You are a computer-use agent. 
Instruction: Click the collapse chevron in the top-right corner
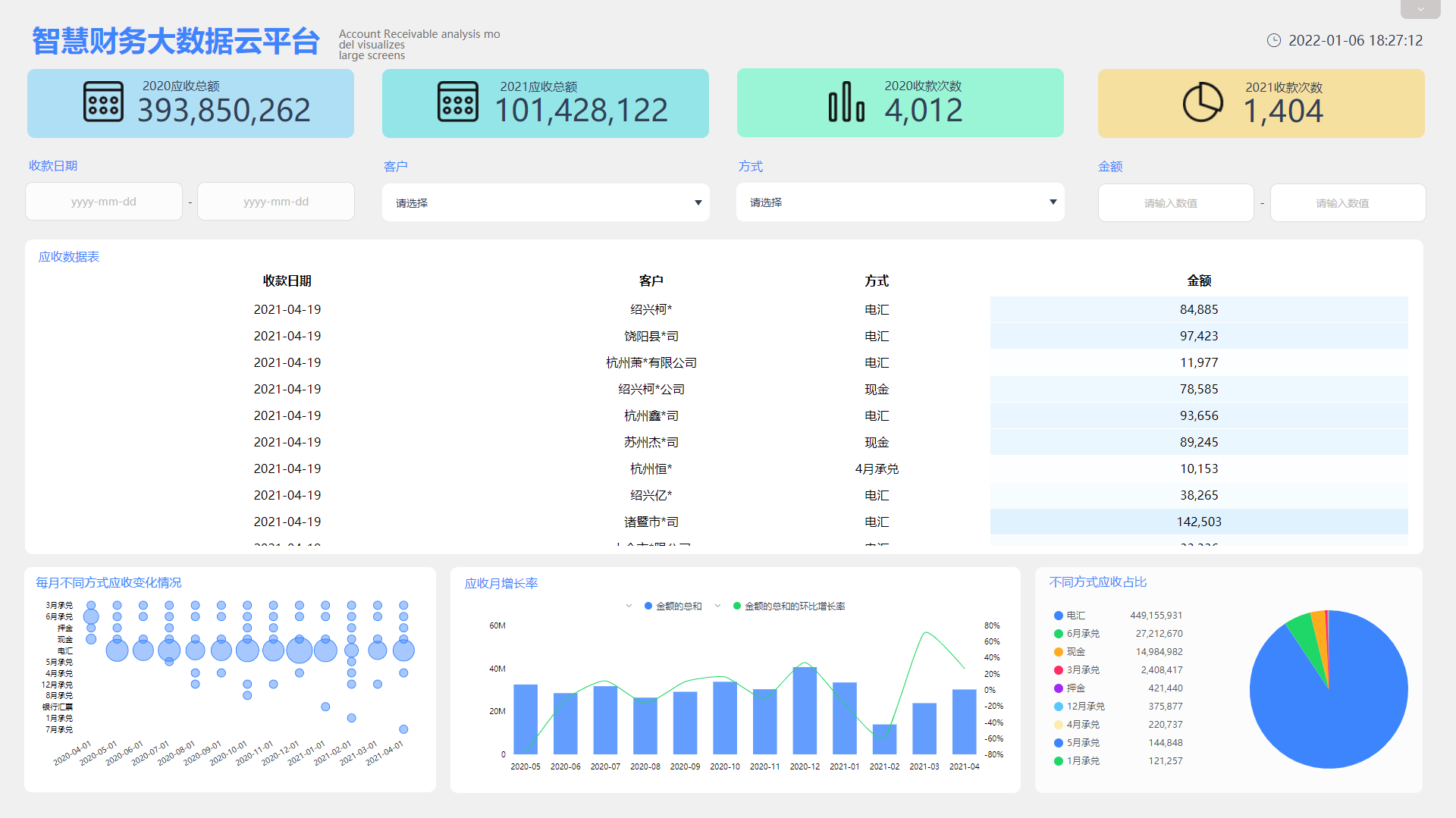pos(1420,9)
